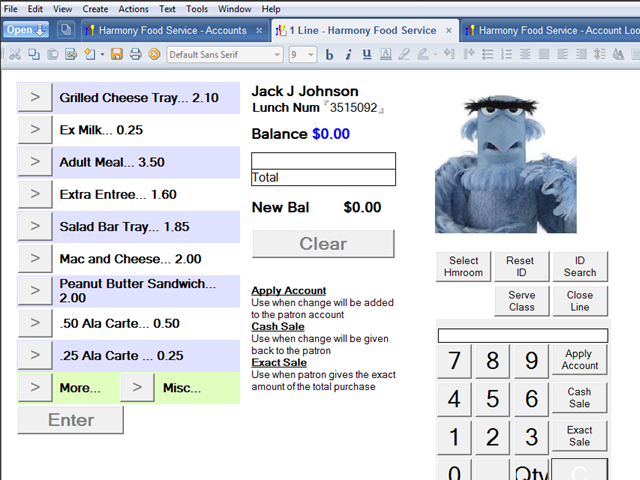Add Adult Meal with its arrow button
Screen dimensions: 640x480
(x=35, y=162)
